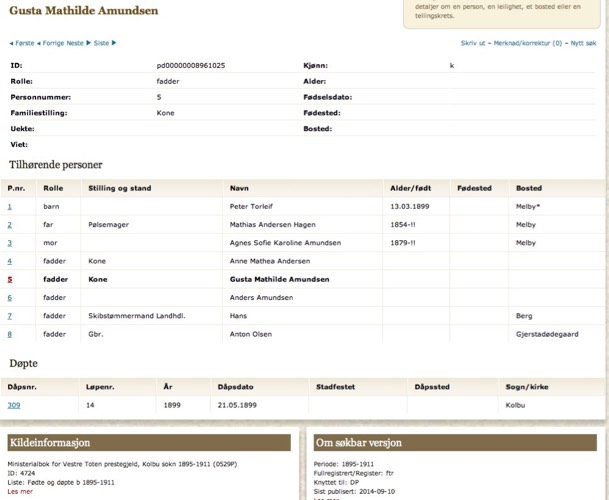The height and width of the screenshot is (500, 609).
Task: Select person number 5 Gusta Mathilde Amundsen
Action: 10,279
